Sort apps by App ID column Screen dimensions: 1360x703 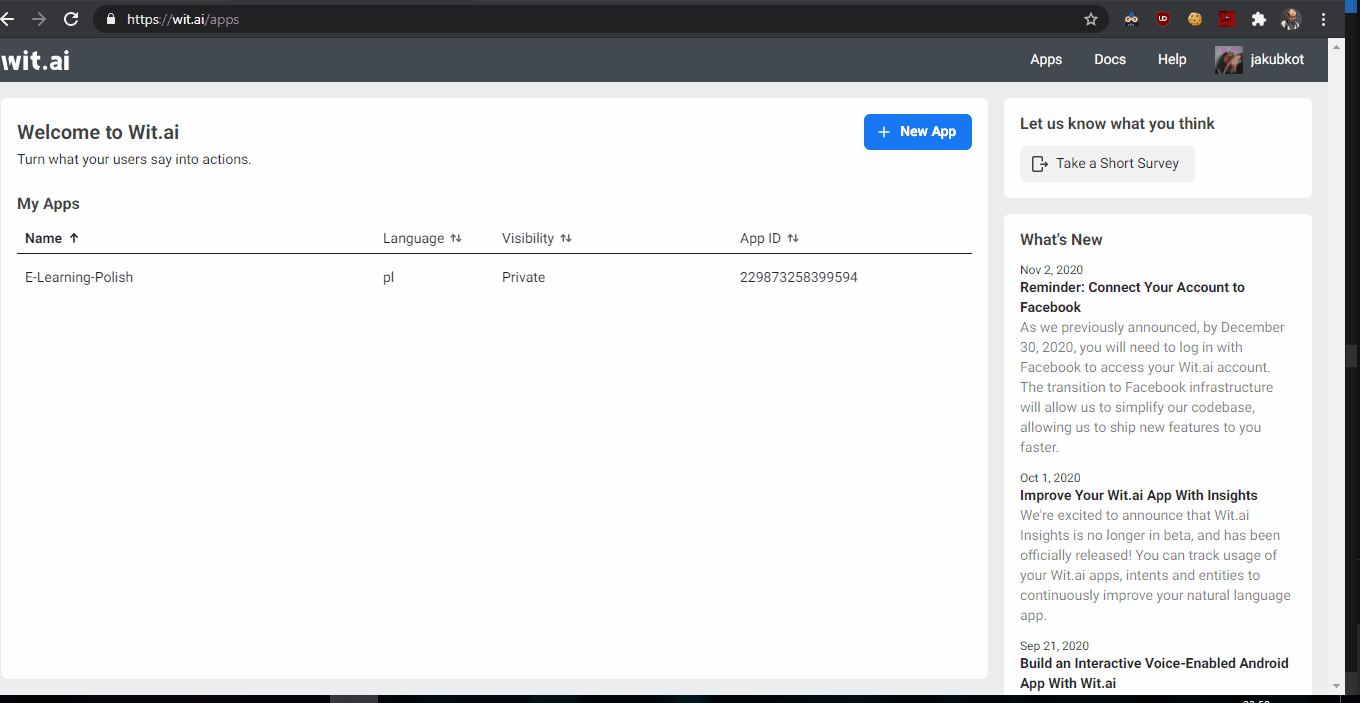[769, 238]
